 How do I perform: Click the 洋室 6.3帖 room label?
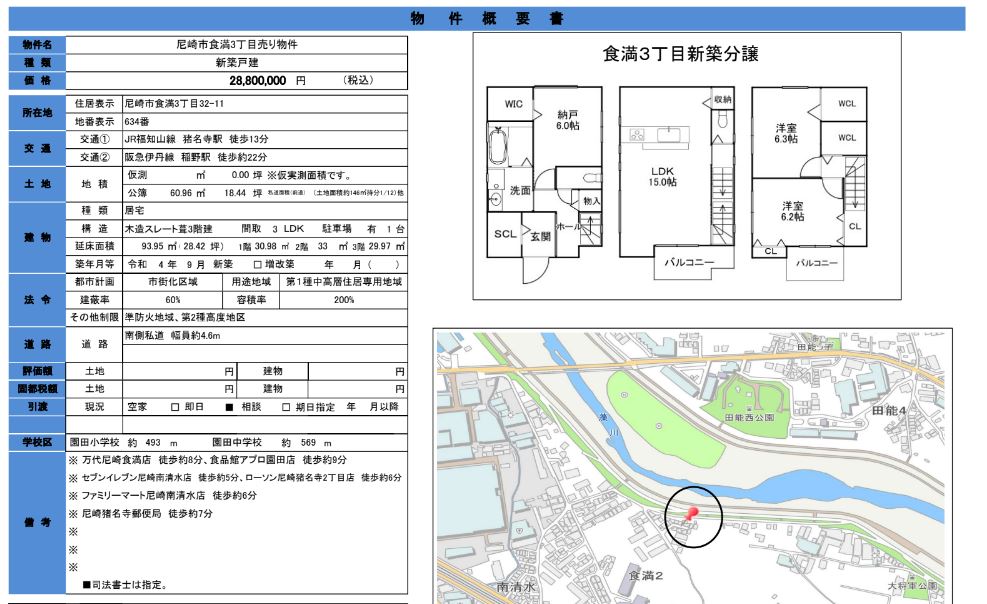pyautogui.click(x=786, y=133)
